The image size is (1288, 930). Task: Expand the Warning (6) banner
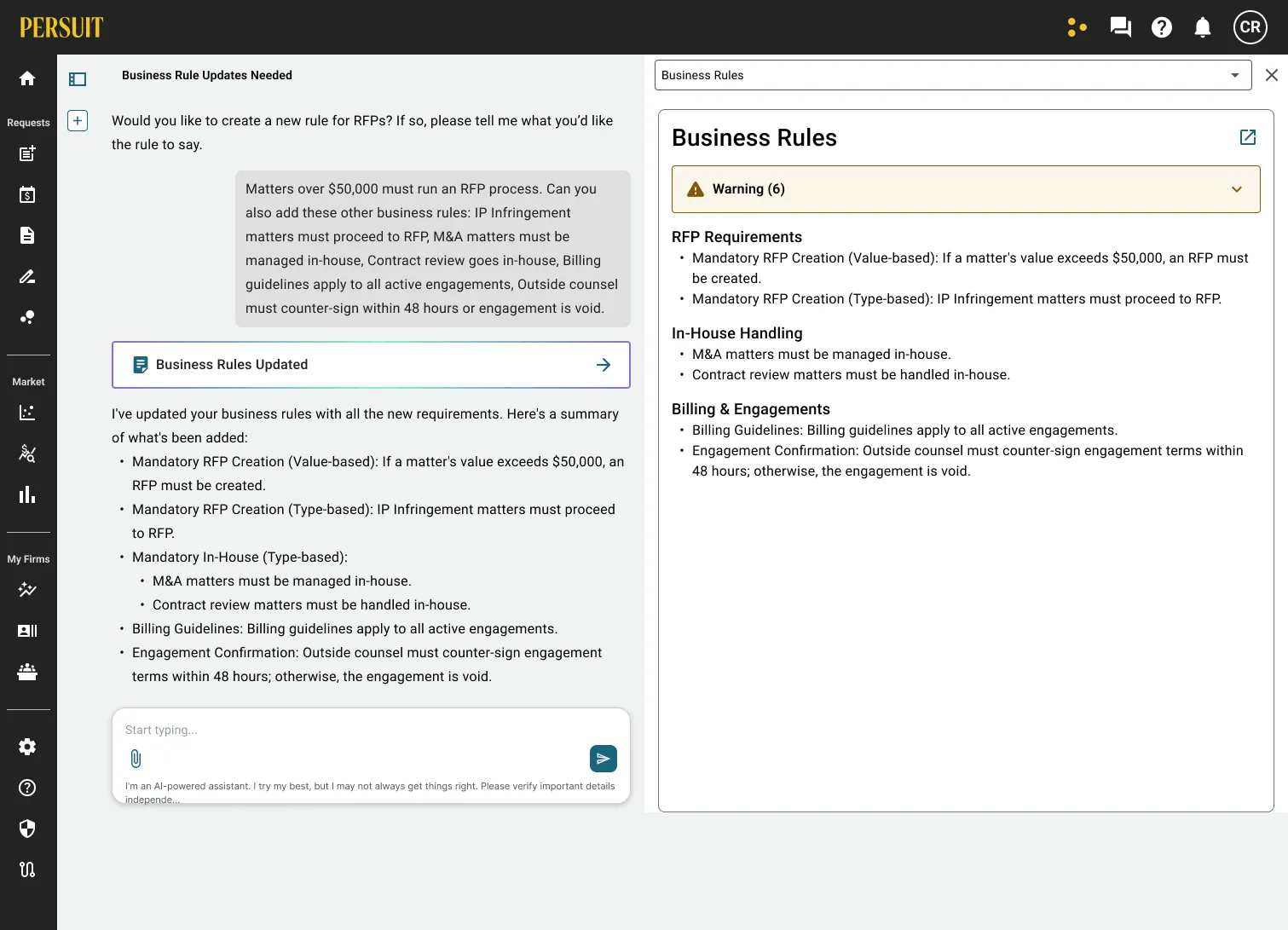pos(966,189)
